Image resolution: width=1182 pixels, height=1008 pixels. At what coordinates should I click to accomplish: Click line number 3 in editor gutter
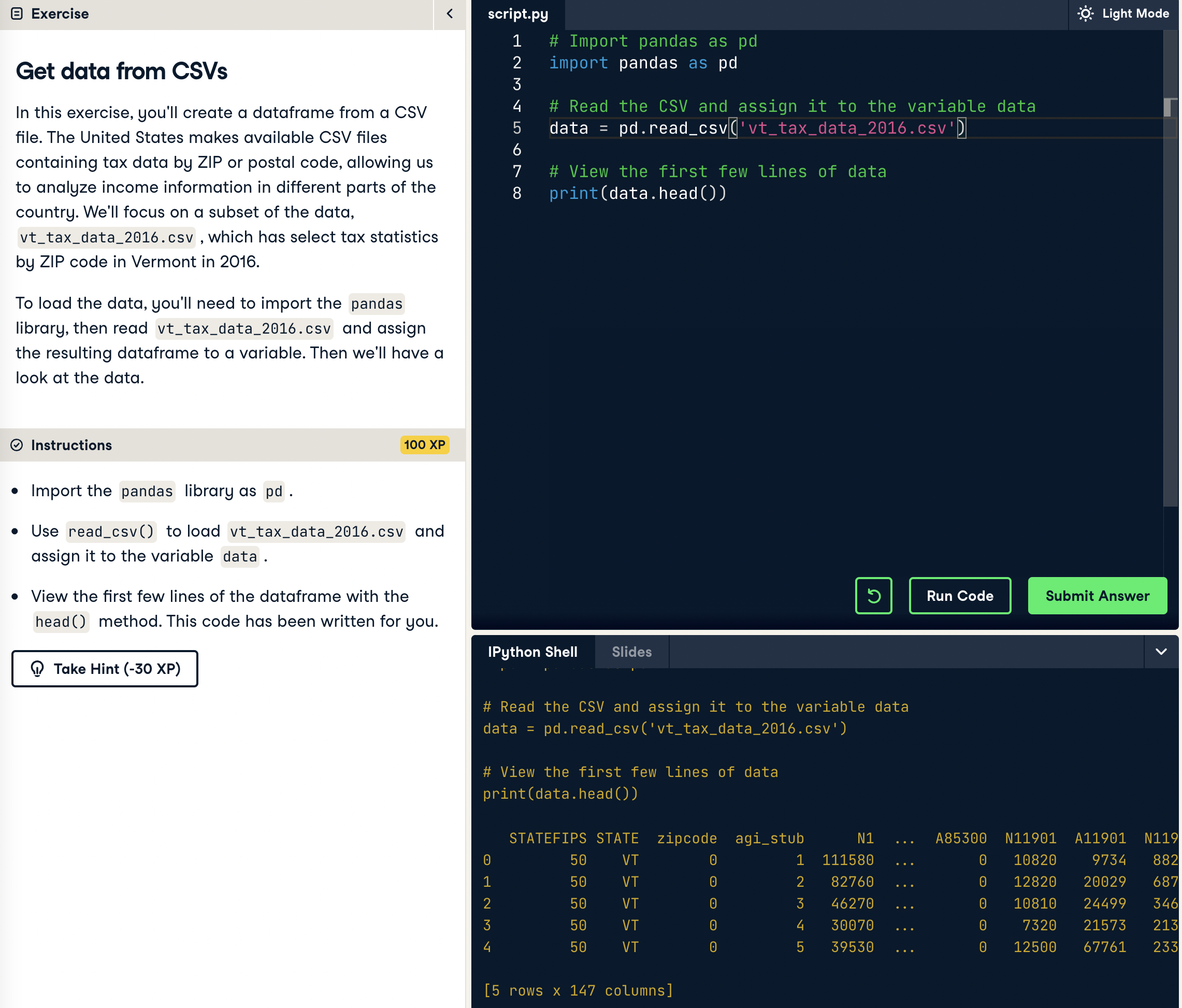click(517, 85)
